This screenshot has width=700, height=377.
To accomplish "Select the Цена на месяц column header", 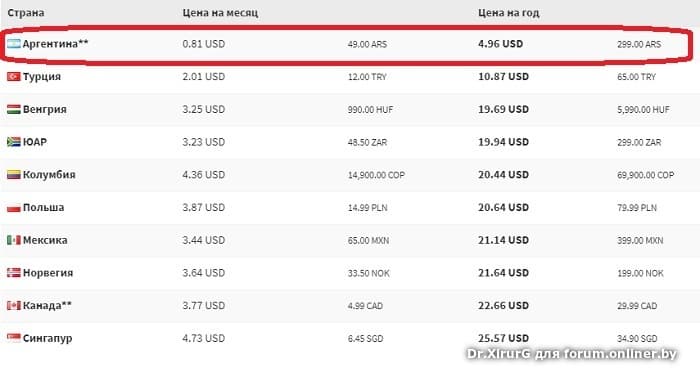I will [x=220, y=13].
